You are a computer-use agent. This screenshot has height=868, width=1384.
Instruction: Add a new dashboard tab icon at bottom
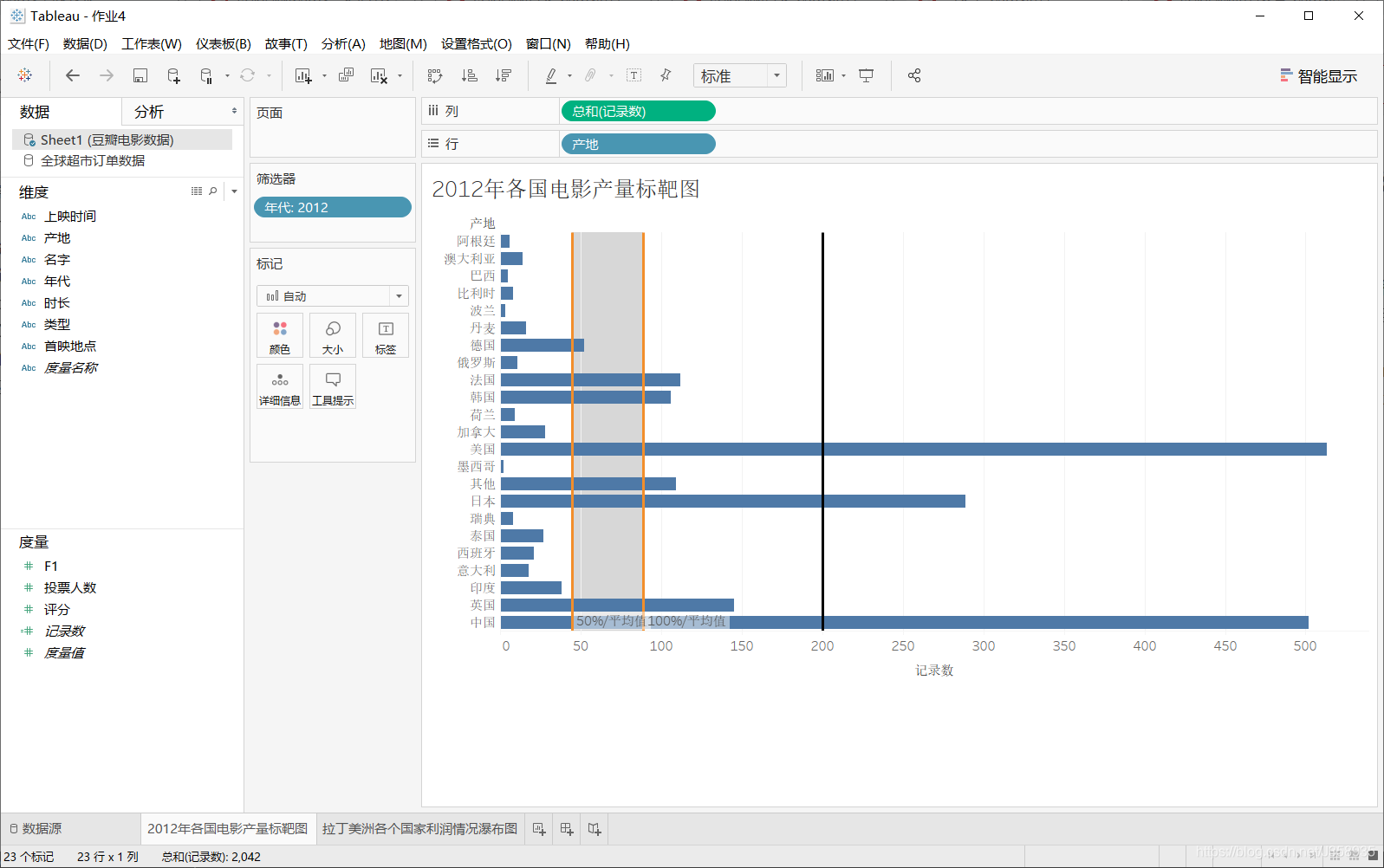click(x=567, y=829)
